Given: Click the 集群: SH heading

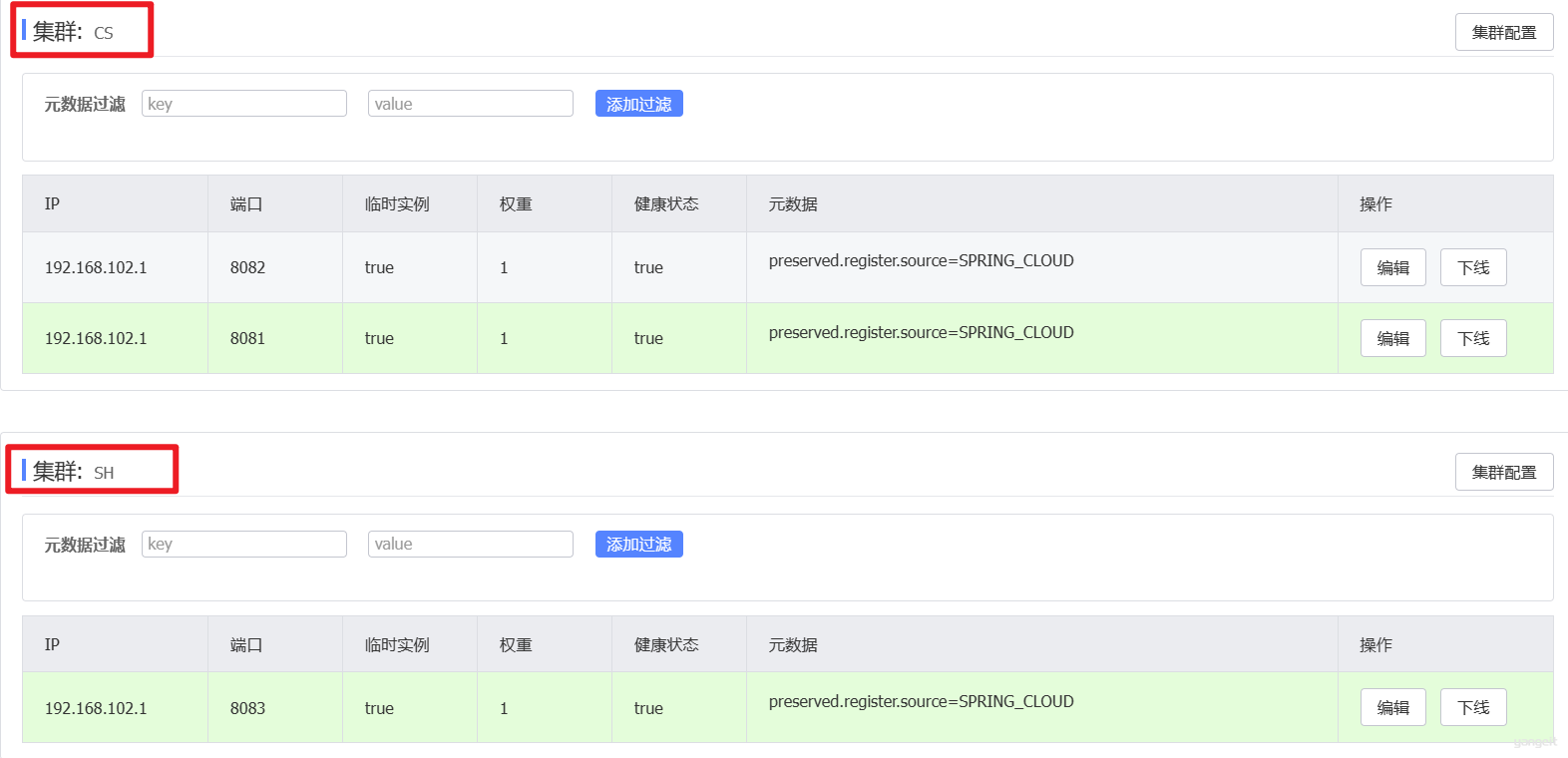Looking at the screenshot, I should [x=73, y=472].
